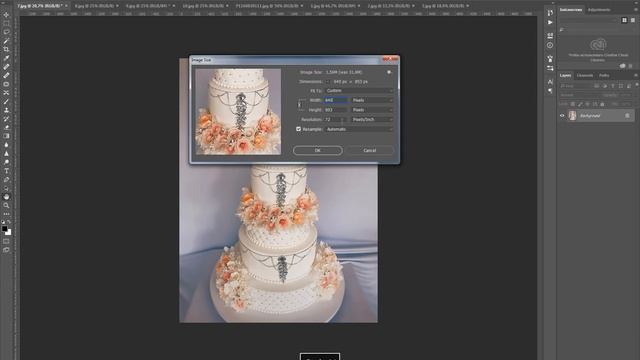Switch to the second document tab
The width and height of the screenshot is (640, 360).
tap(94, 6)
